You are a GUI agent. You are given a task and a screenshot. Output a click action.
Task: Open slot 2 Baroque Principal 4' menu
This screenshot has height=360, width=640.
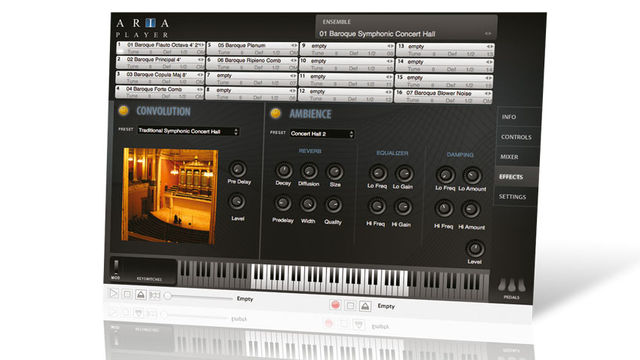[200, 60]
